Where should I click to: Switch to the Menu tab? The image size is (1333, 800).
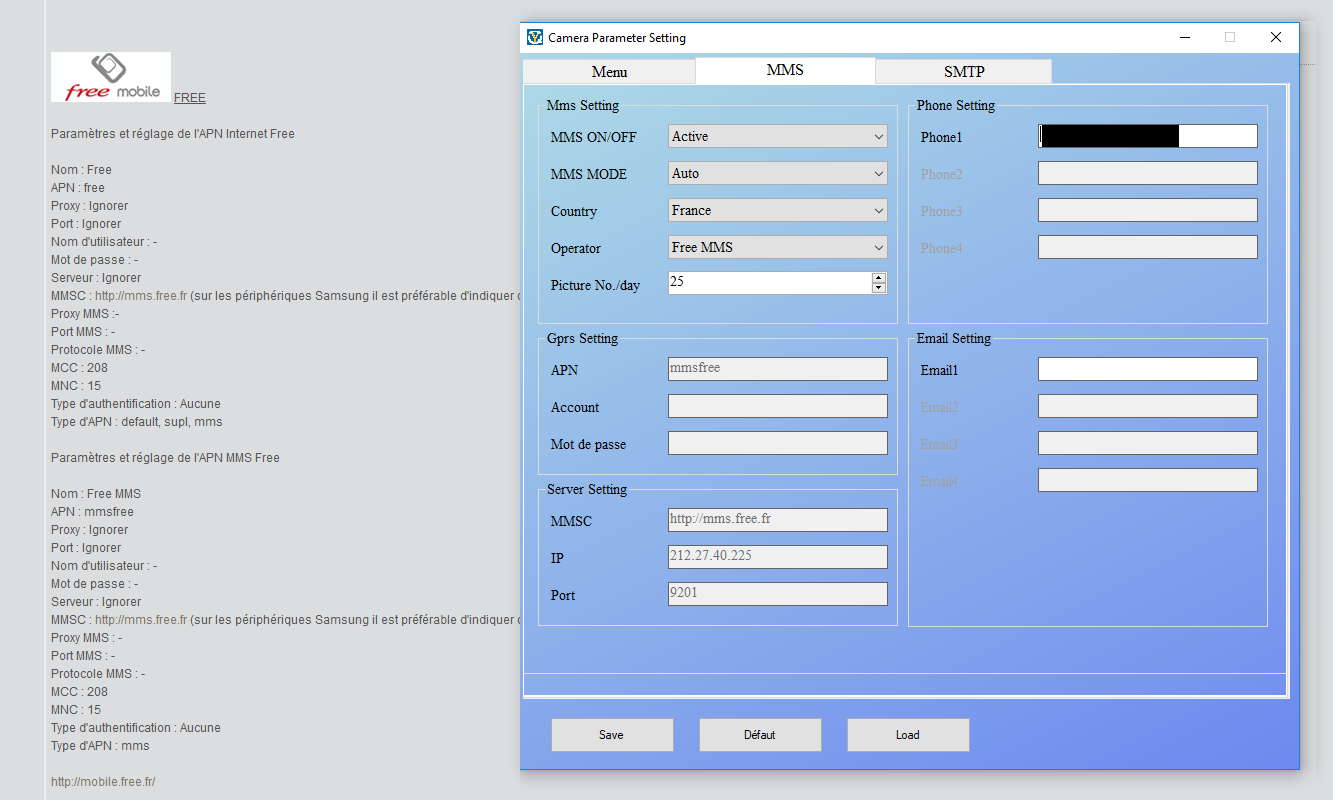pos(609,72)
